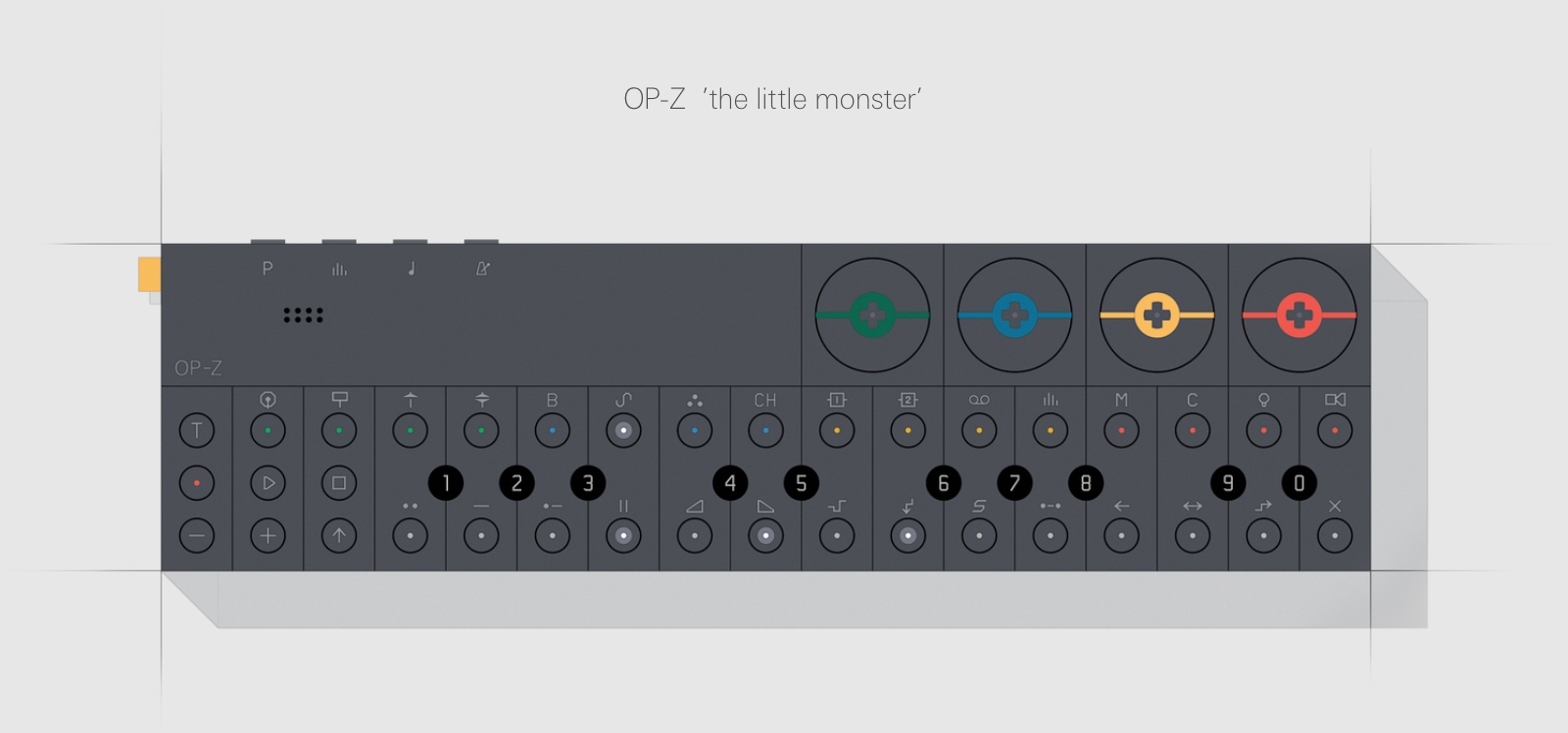The image size is (1568, 733).
Task: Click the T track button
Action: coord(197,430)
